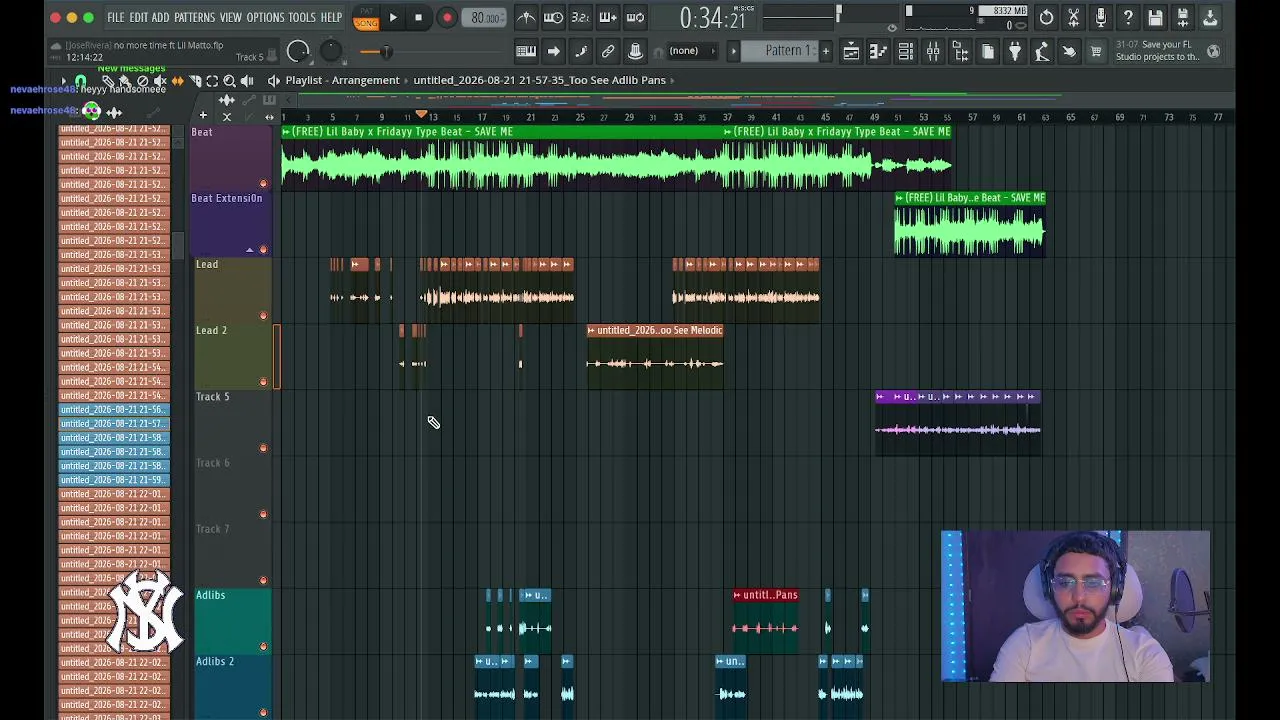Click the Stop transport button
Screen dimensions: 1280x720
[418, 18]
